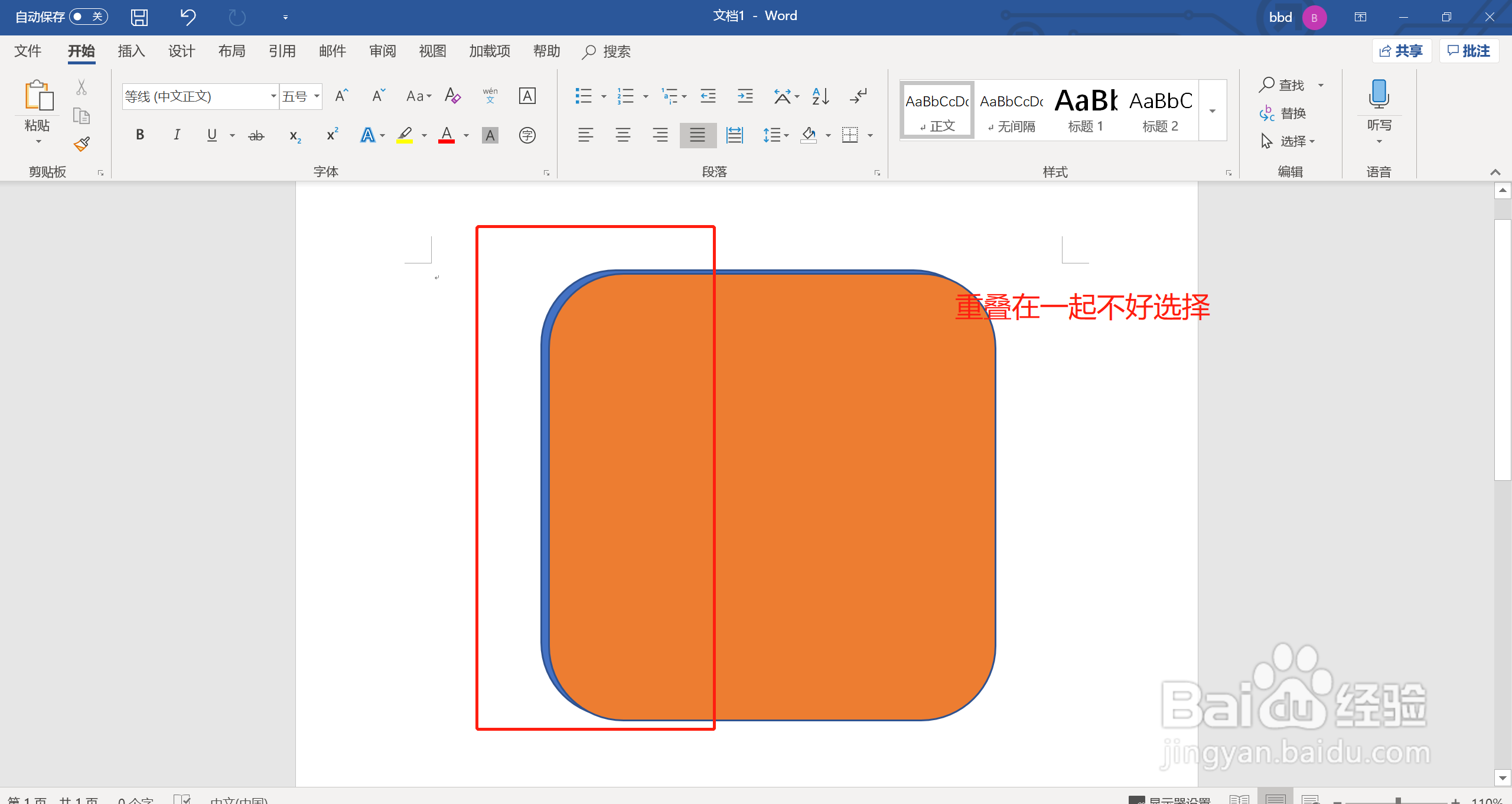Toggle bulleted list button
Image resolution: width=1512 pixels, height=804 pixels.
(584, 96)
